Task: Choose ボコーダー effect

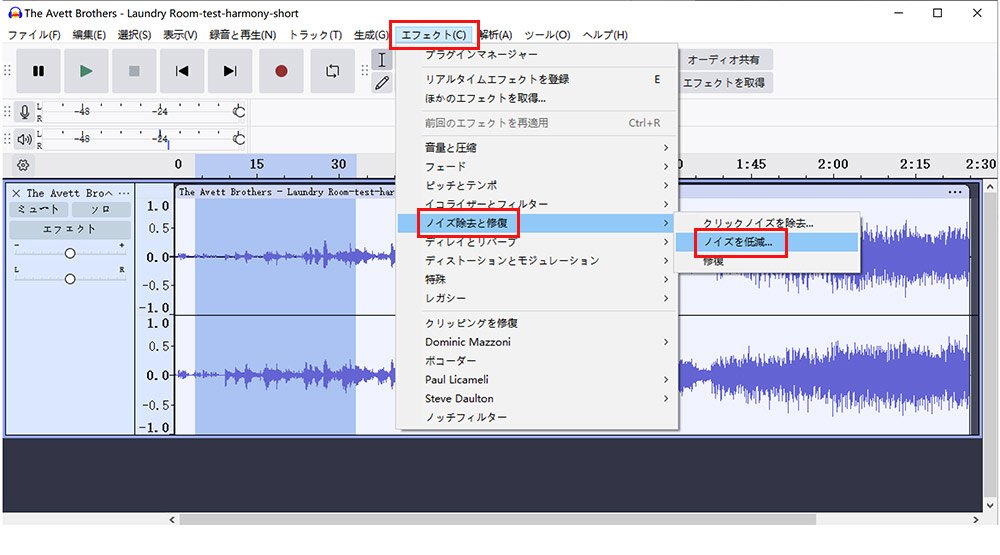Action: point(536,360)
